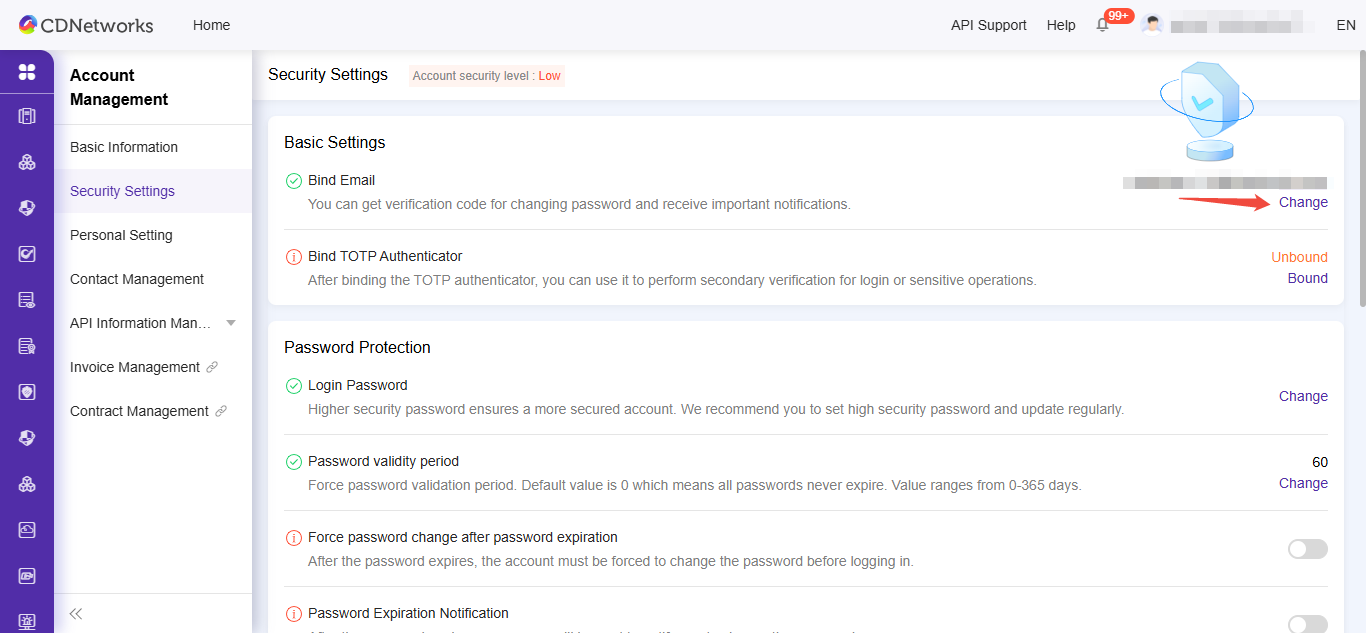Click Bound link for TOTP Authenticator

click(x=1307, y=278)
